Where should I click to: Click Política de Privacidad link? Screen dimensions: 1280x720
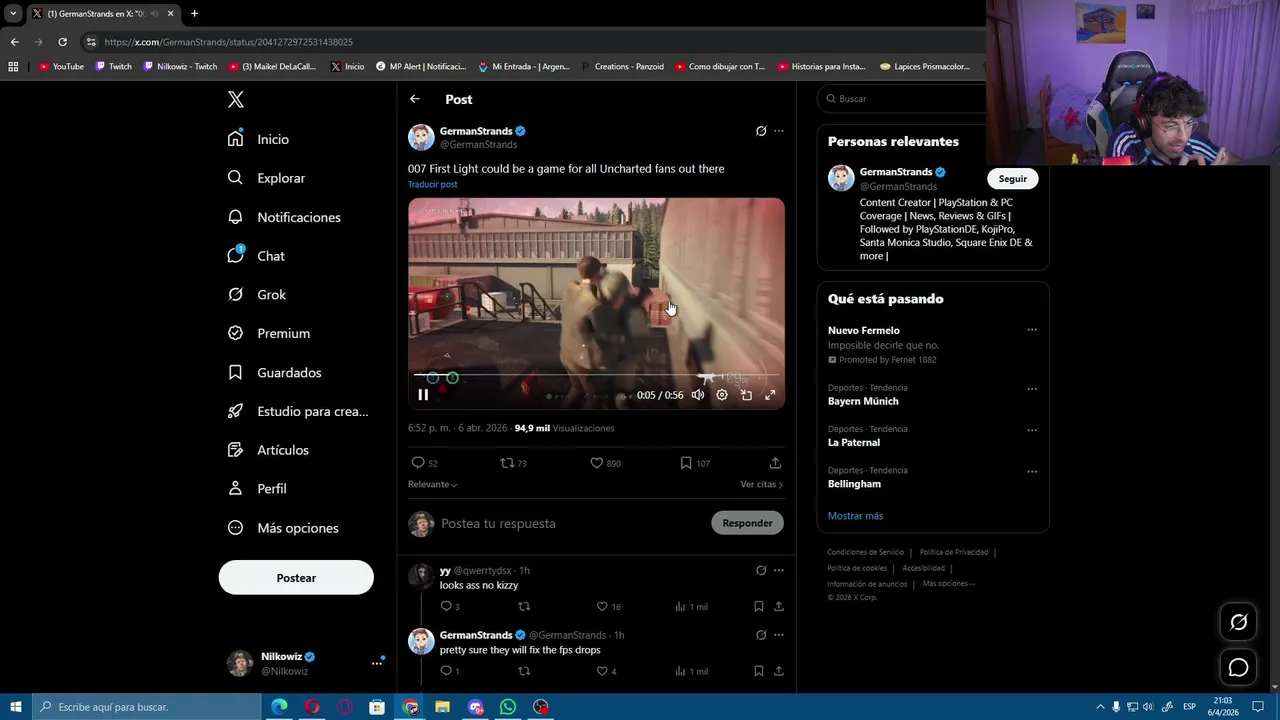tap(954, 552)
